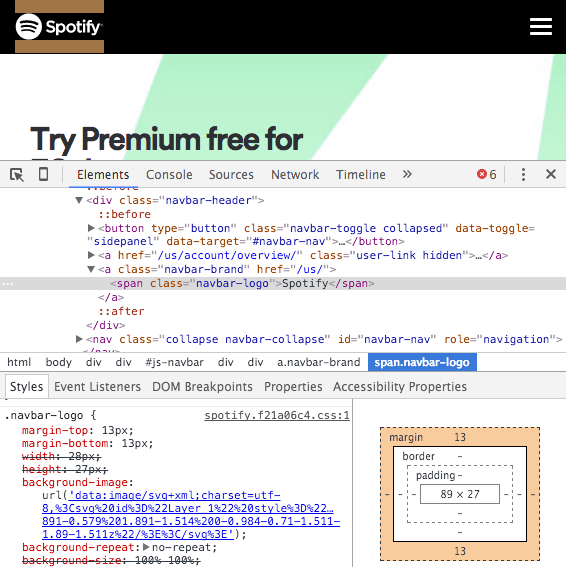Close the DevTools panel

[550, 174]
